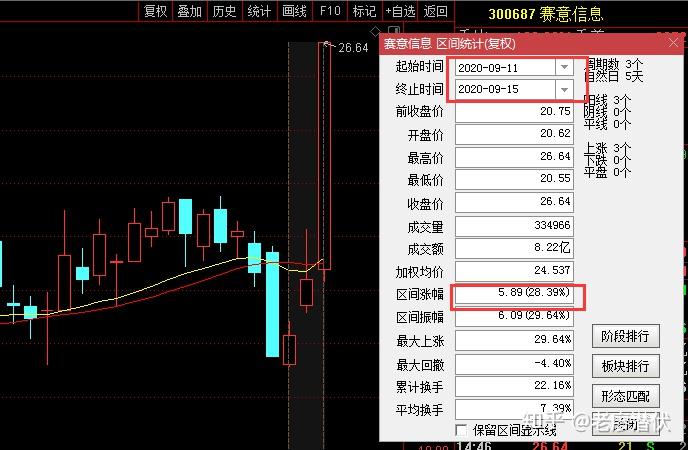Expand the 终止时间 date dropdown
Screen dimensions: 688x450
564,89
